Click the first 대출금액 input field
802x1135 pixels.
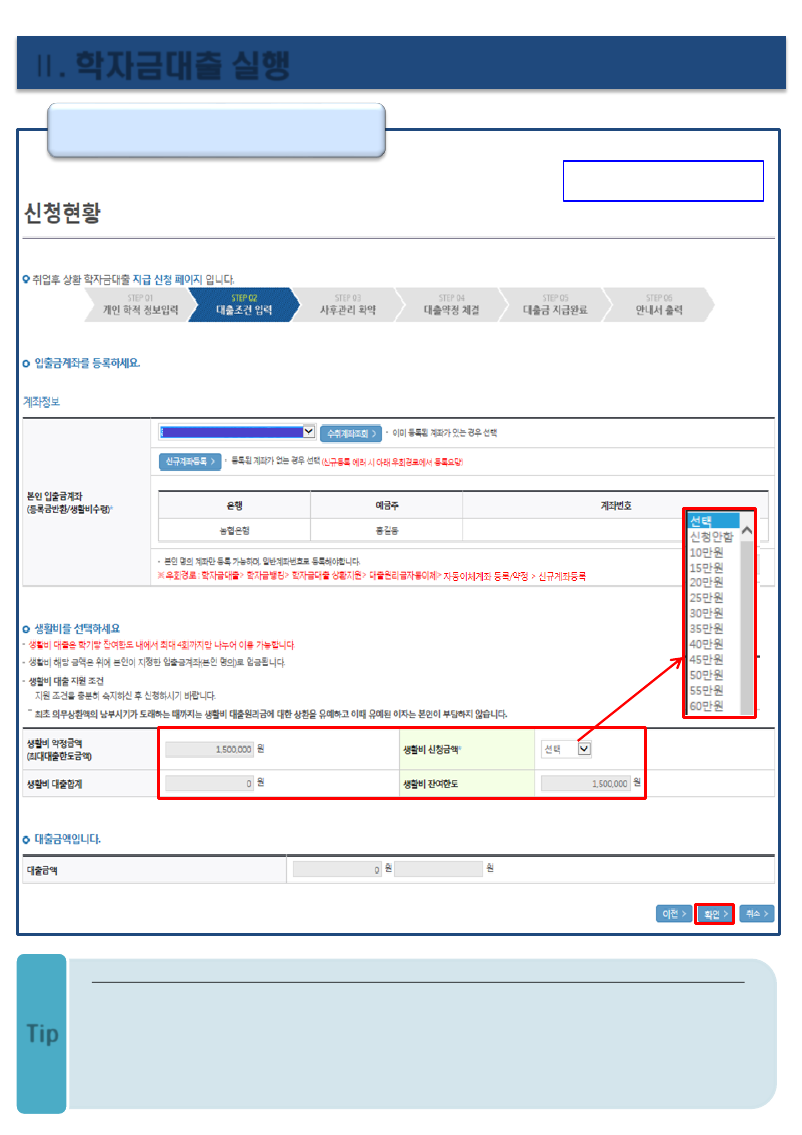click(338, 870)
